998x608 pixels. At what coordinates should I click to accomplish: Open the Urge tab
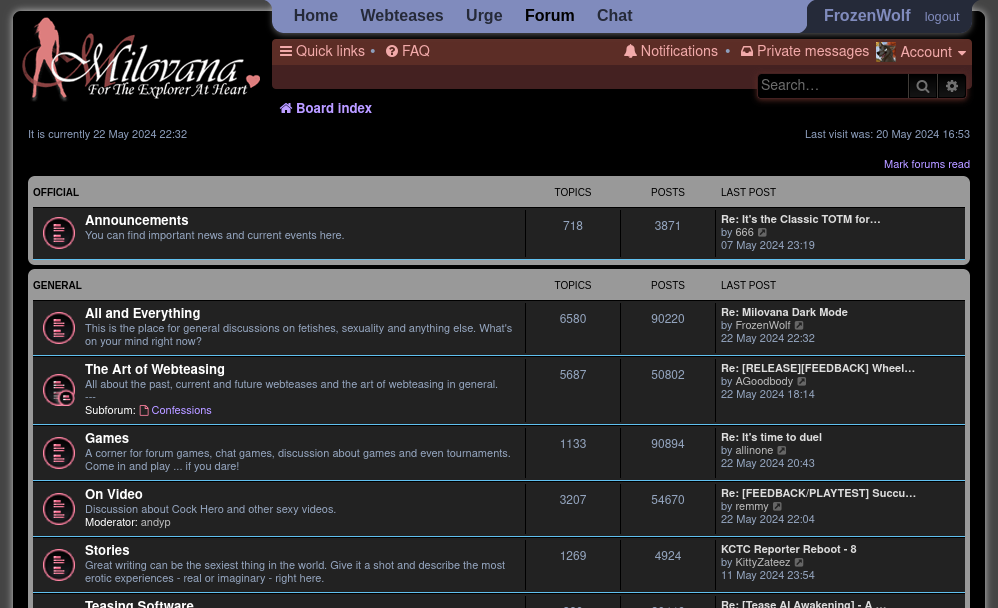tap(484, 15)
